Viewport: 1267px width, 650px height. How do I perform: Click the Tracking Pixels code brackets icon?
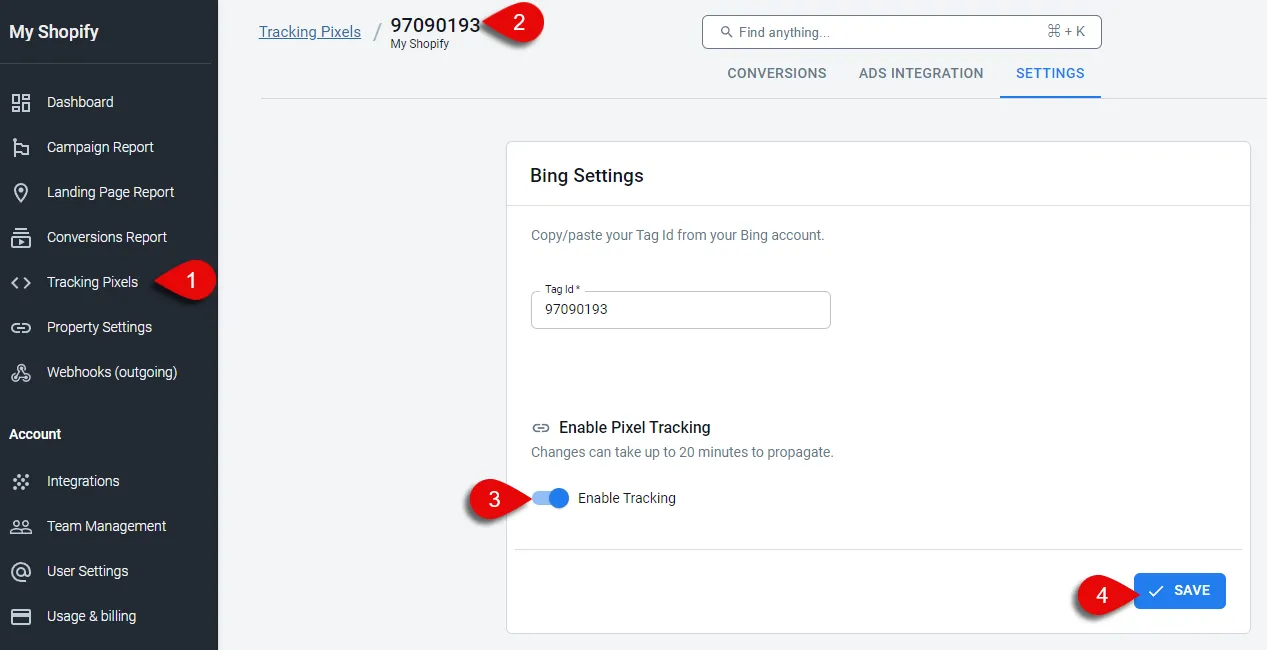(x=21, y=282)
